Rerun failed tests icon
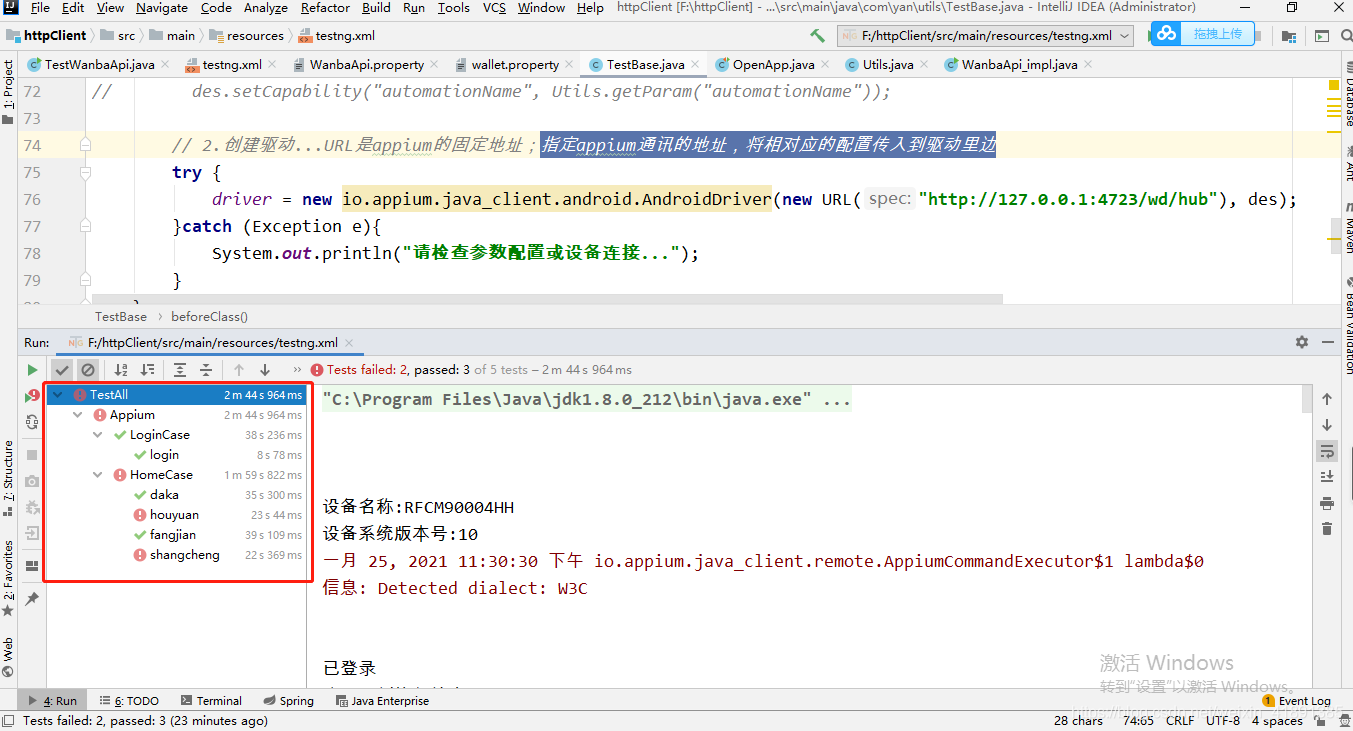This screenshot has height=731, width=1353. [x=32, y=396]
